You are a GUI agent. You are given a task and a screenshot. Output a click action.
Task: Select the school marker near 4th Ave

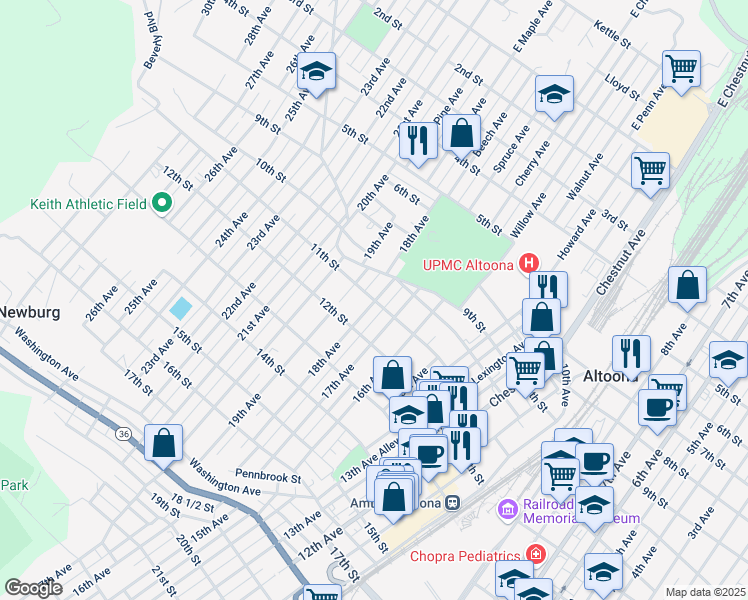click(x=603, y=574)
